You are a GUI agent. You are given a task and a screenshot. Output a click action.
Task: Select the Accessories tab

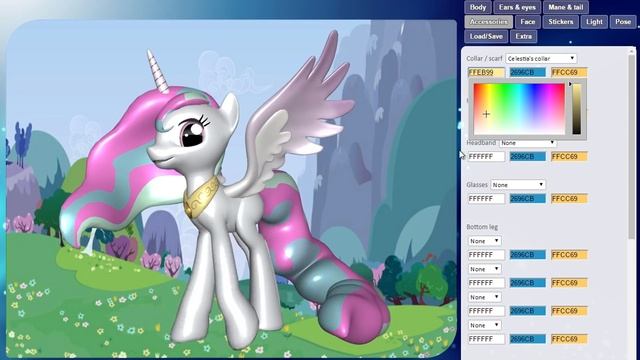point(489,22)
